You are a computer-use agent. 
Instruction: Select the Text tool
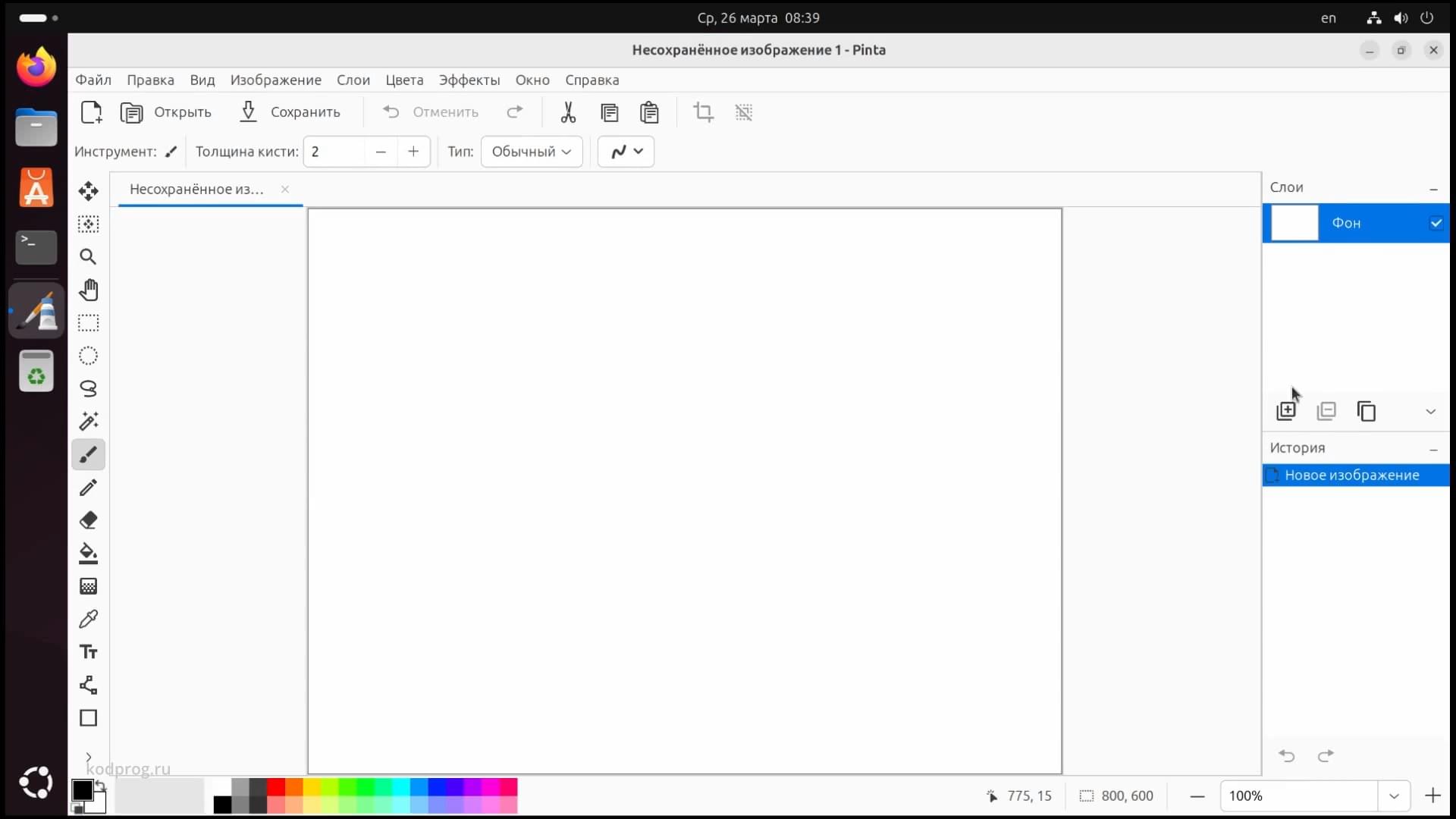88,652
